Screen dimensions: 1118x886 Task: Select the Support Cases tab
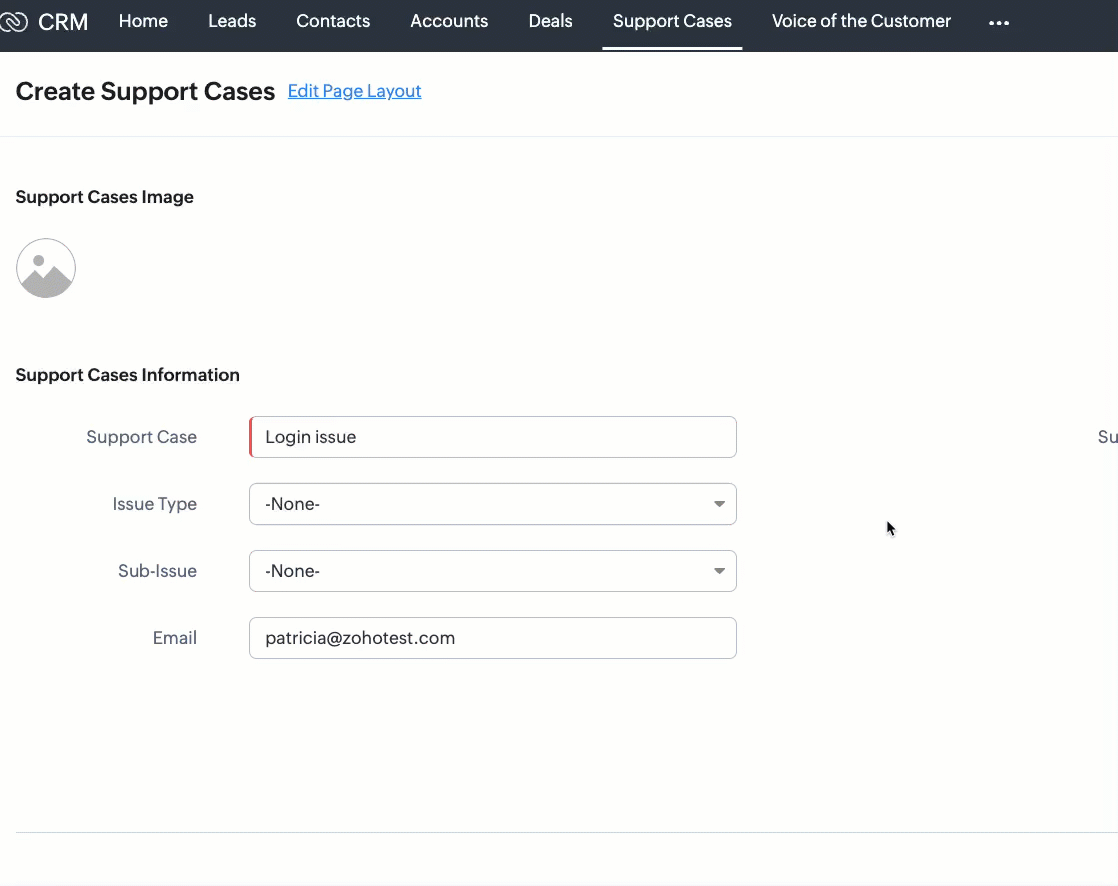point(672,21)
